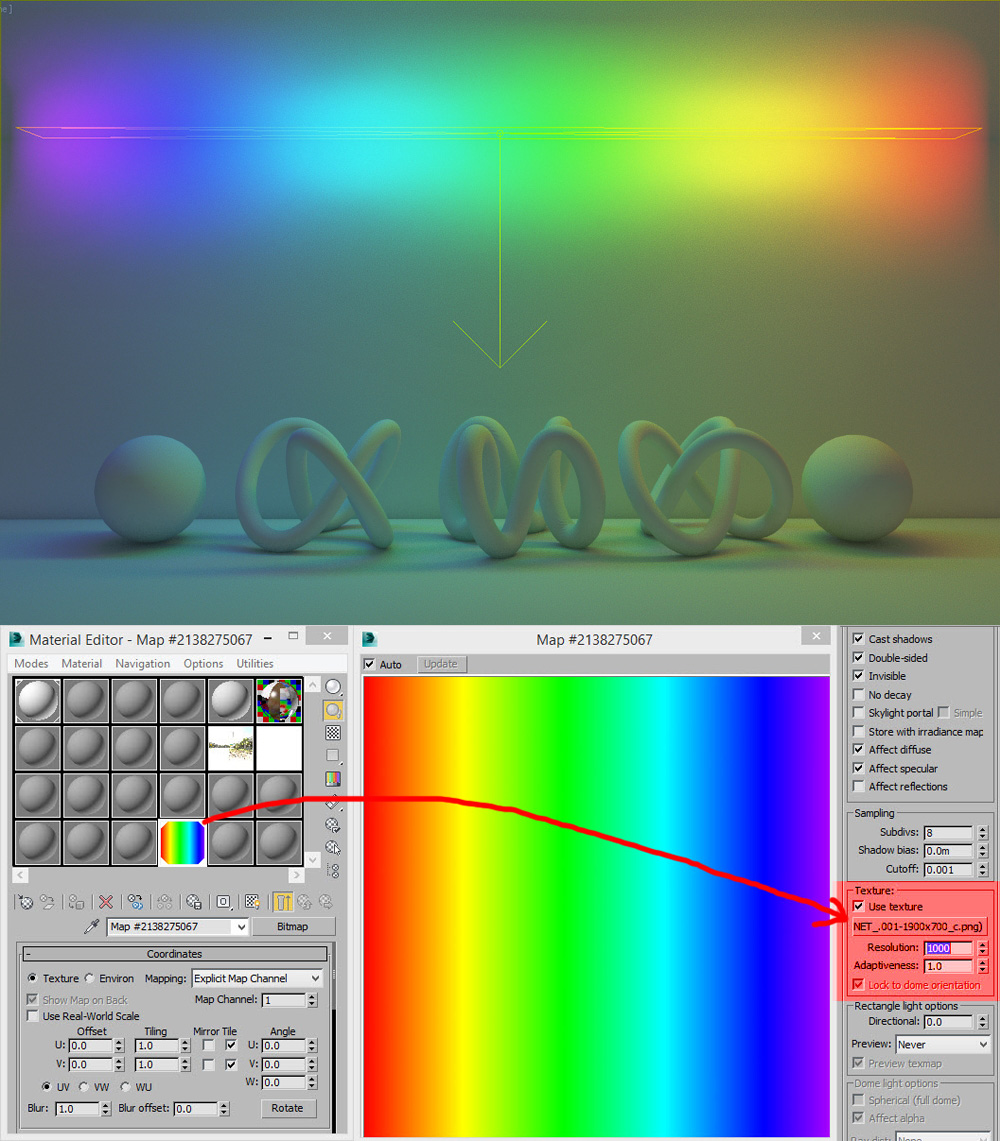Click the Get Material icon
The width and height of the screenshot is (1000, 1141).
pyautogui.click(x=25, y=902)
